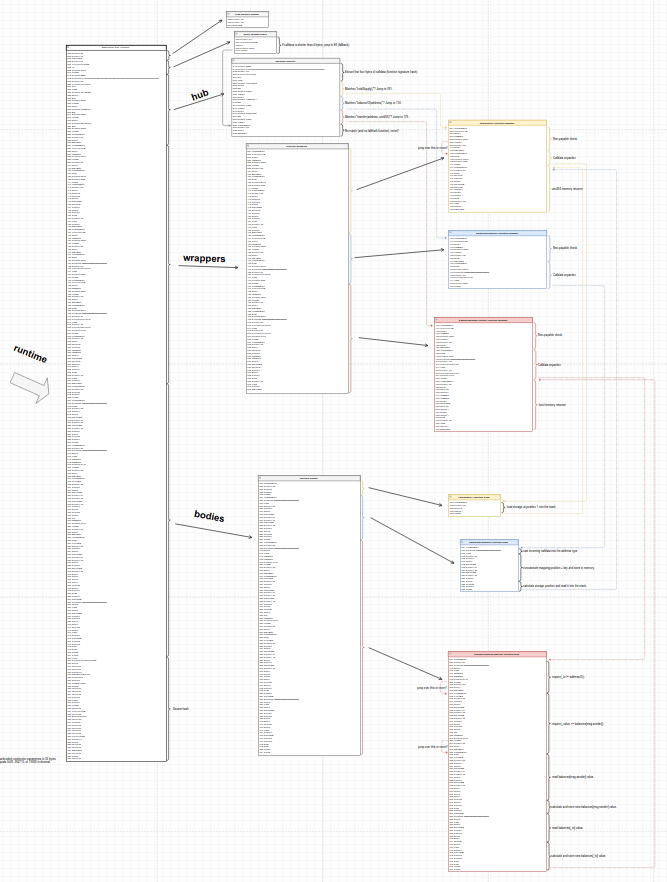Click the "bool memory returner" label
Viewport: 667px width, 882px height.
(x=552, y=404)
